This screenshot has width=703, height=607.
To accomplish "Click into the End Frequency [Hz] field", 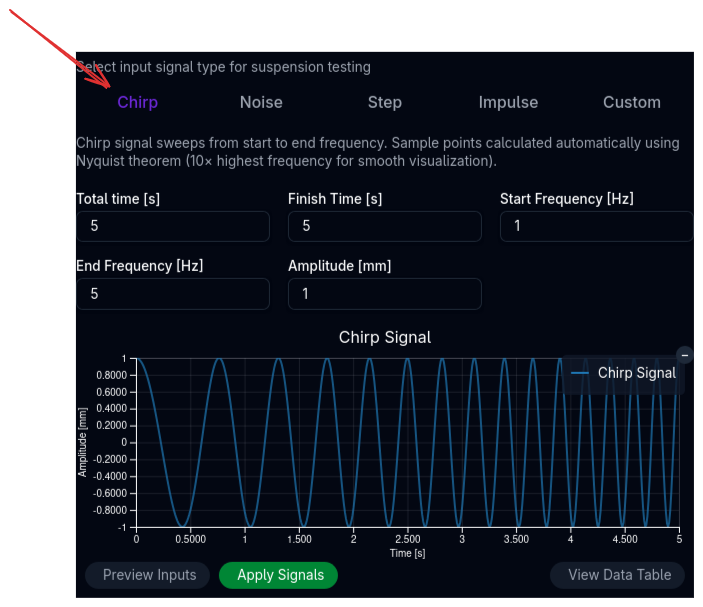I will (x=172, y=294).
